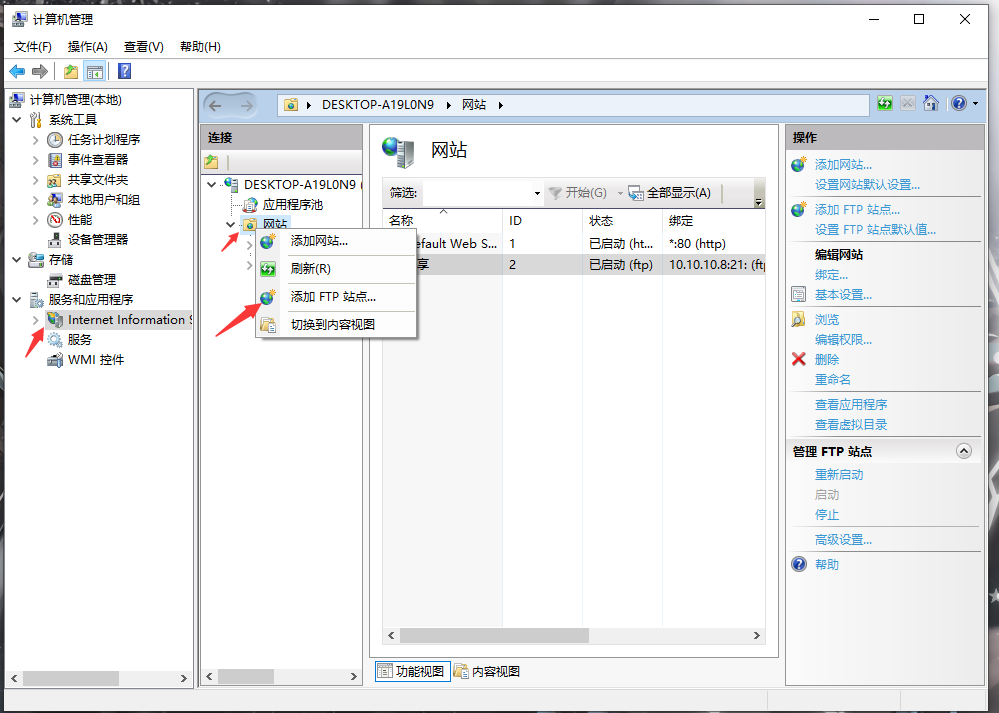Click the home icon in IIS address bar
The width and height of the screenshot is (999, 713).
click(931, 104)
